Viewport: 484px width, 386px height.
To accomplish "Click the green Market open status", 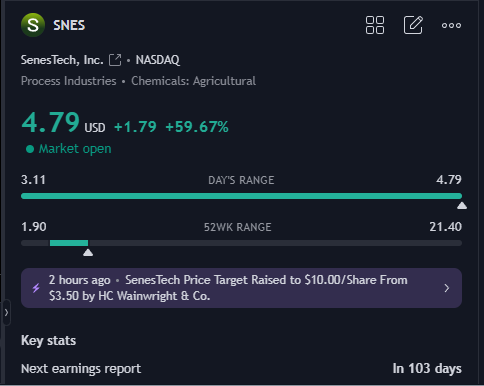I will coord(69,149).
